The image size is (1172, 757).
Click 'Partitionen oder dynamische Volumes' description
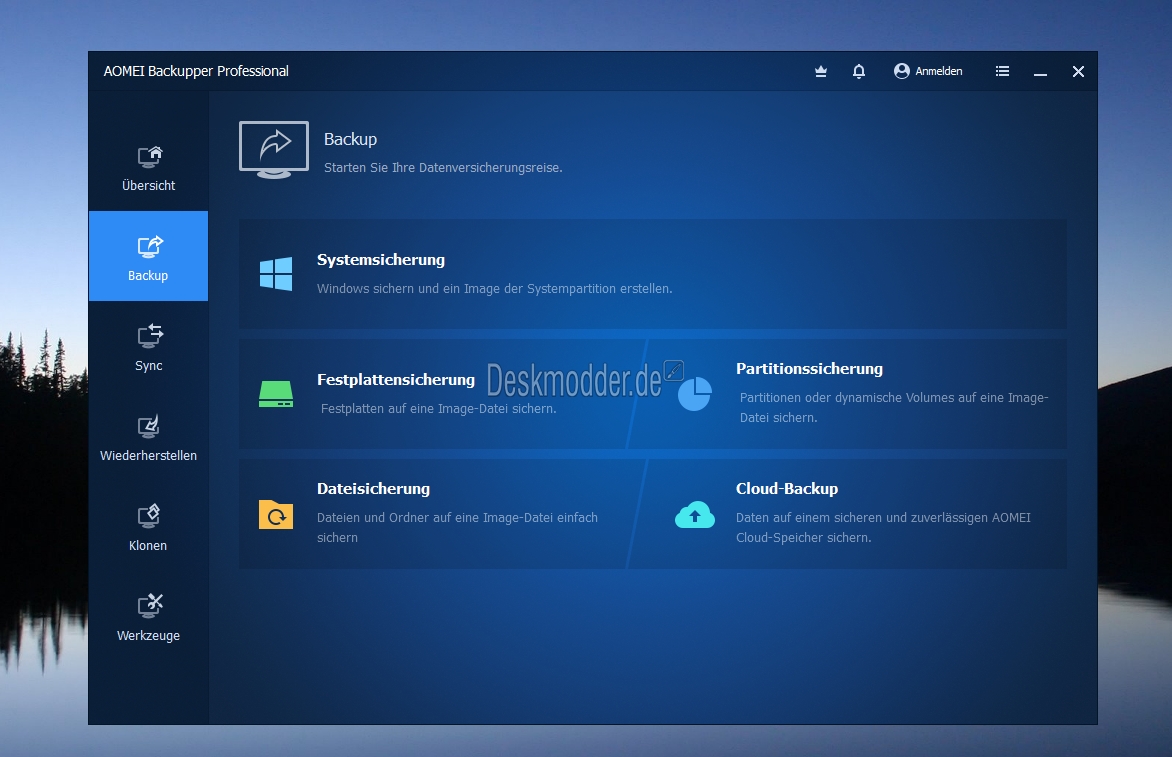point(894,407)
